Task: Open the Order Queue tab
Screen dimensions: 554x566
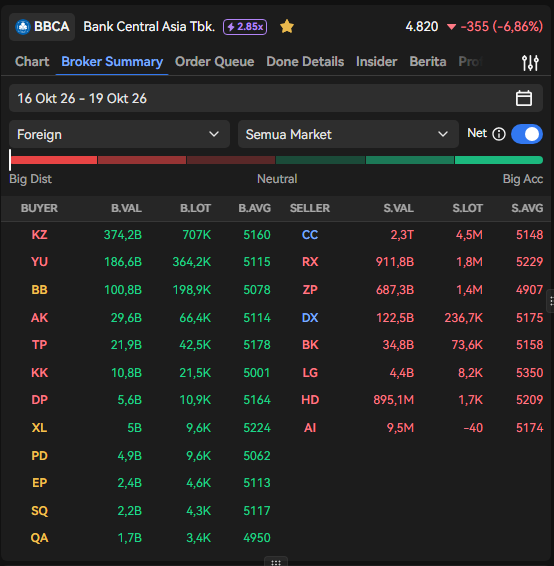Action: click(x=214, y=62)
